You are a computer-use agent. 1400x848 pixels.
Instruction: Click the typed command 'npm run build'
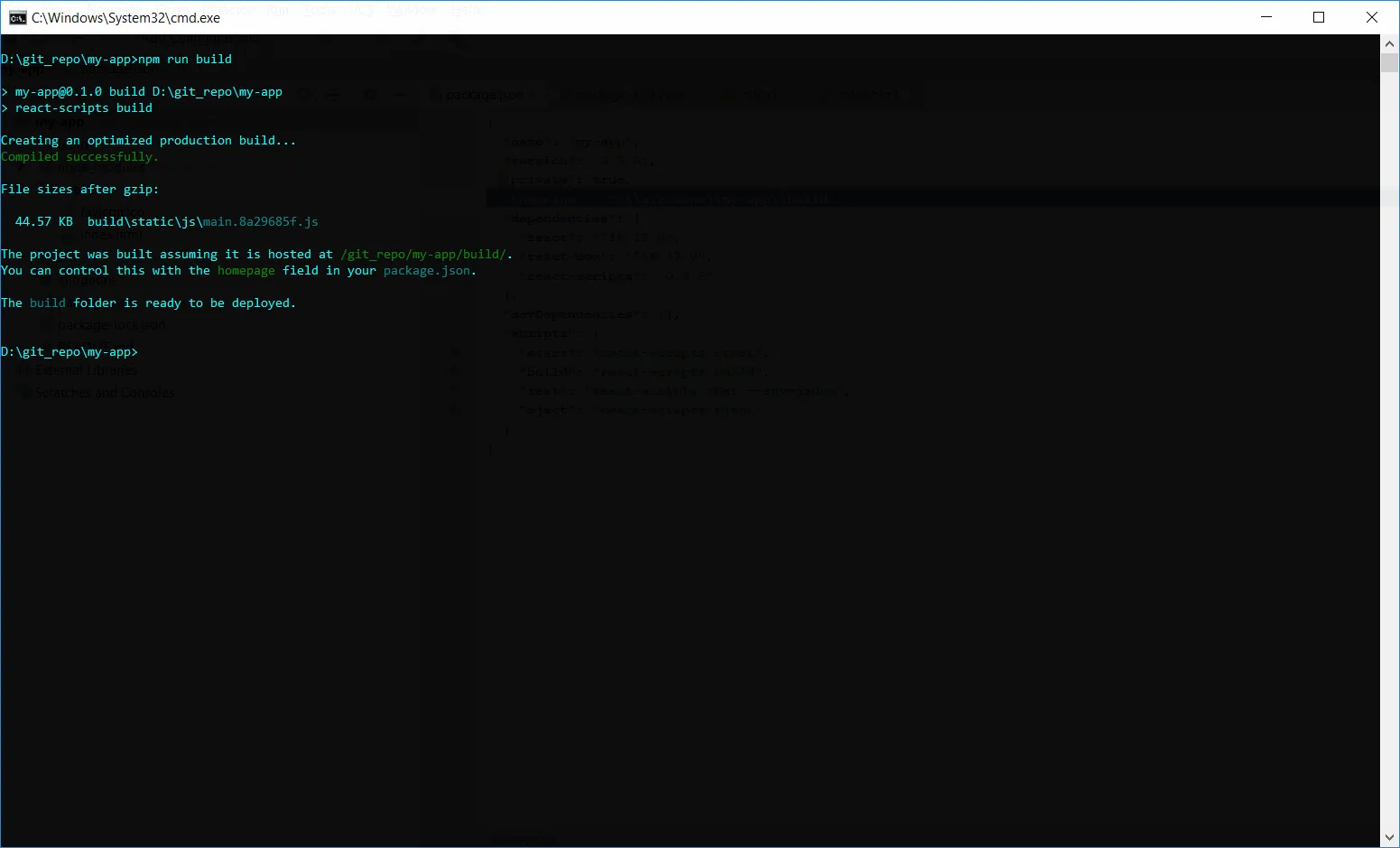point(185,60)
